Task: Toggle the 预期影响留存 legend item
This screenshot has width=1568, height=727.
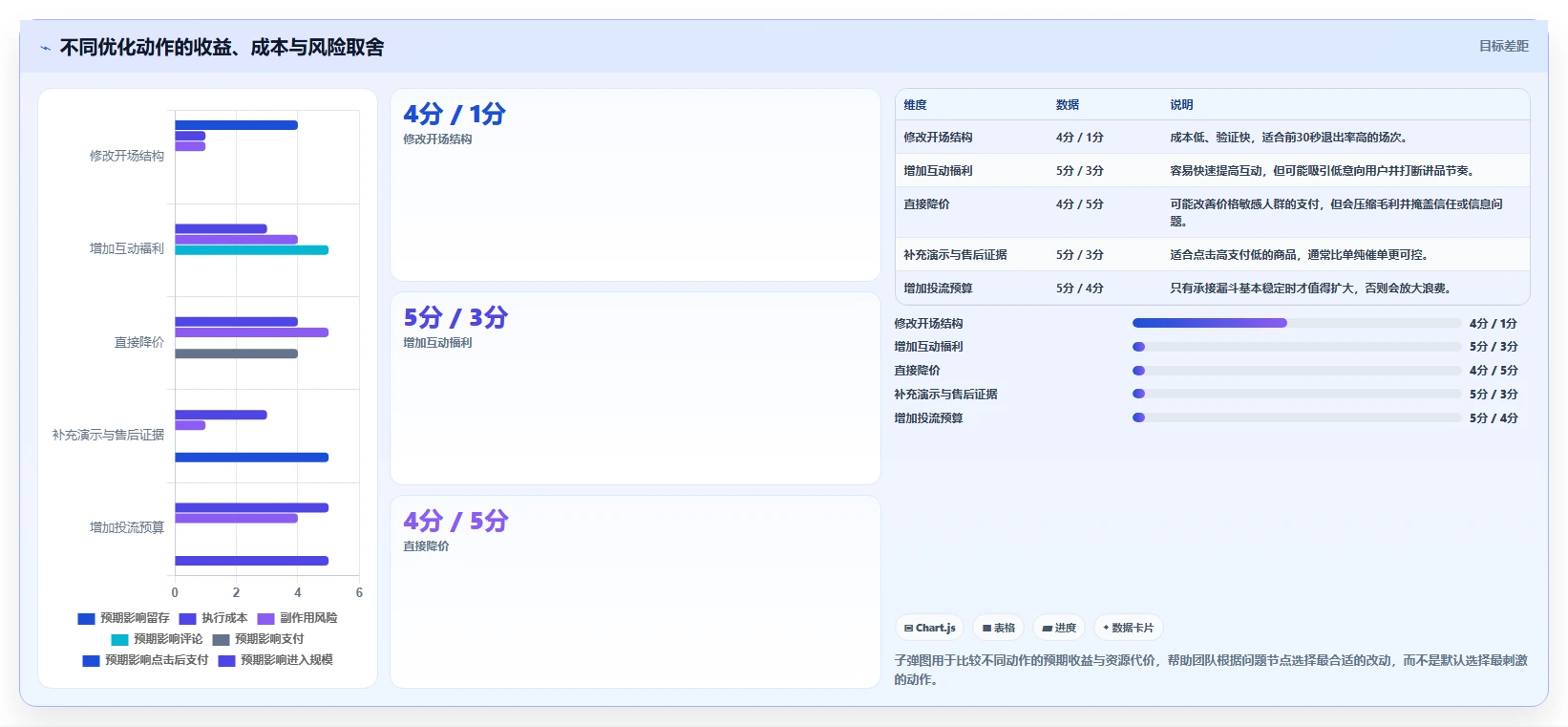Action: [124, 618]
